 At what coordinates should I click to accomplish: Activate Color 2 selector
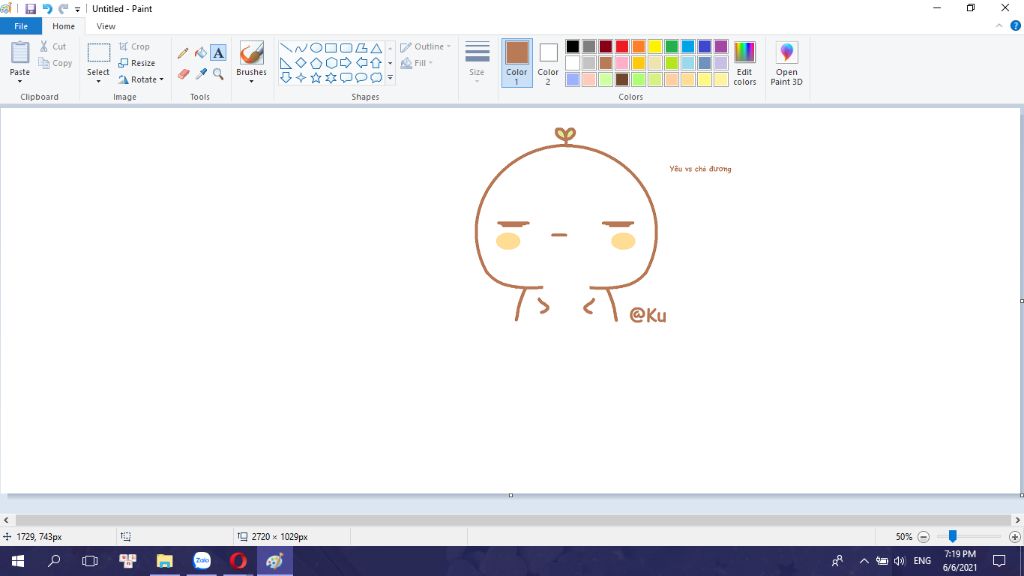[548, 63]
